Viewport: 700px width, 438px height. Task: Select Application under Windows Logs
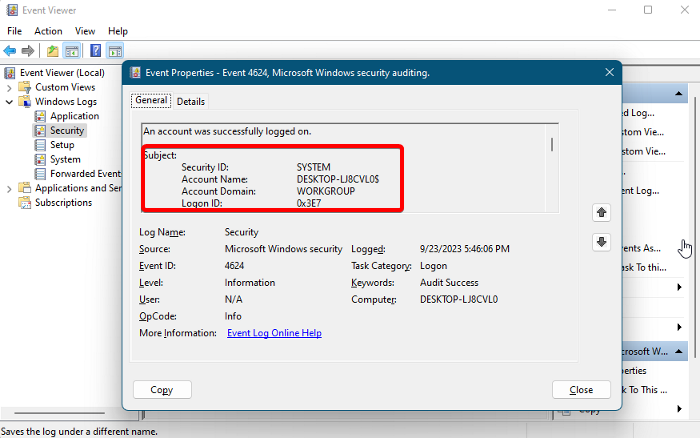75,116
